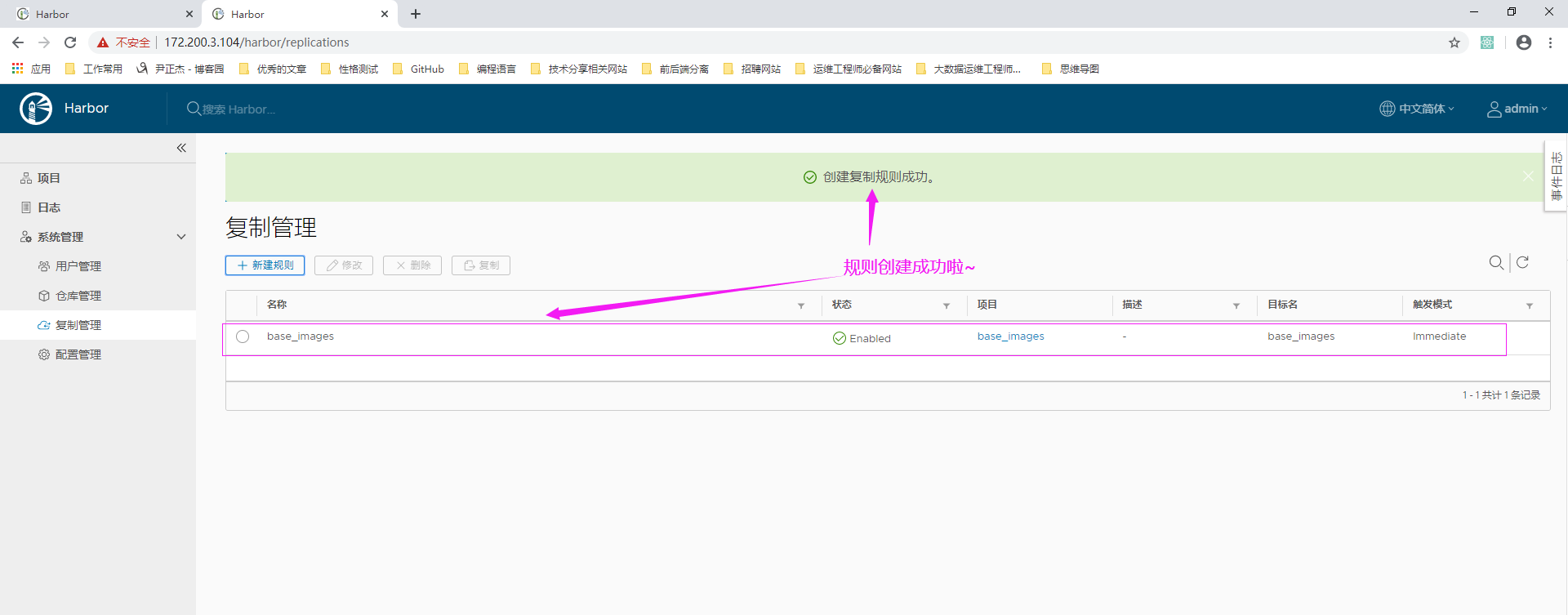Filter the 描述 column
Viewport: 1568px width, 615px height.
[1236, 305]
